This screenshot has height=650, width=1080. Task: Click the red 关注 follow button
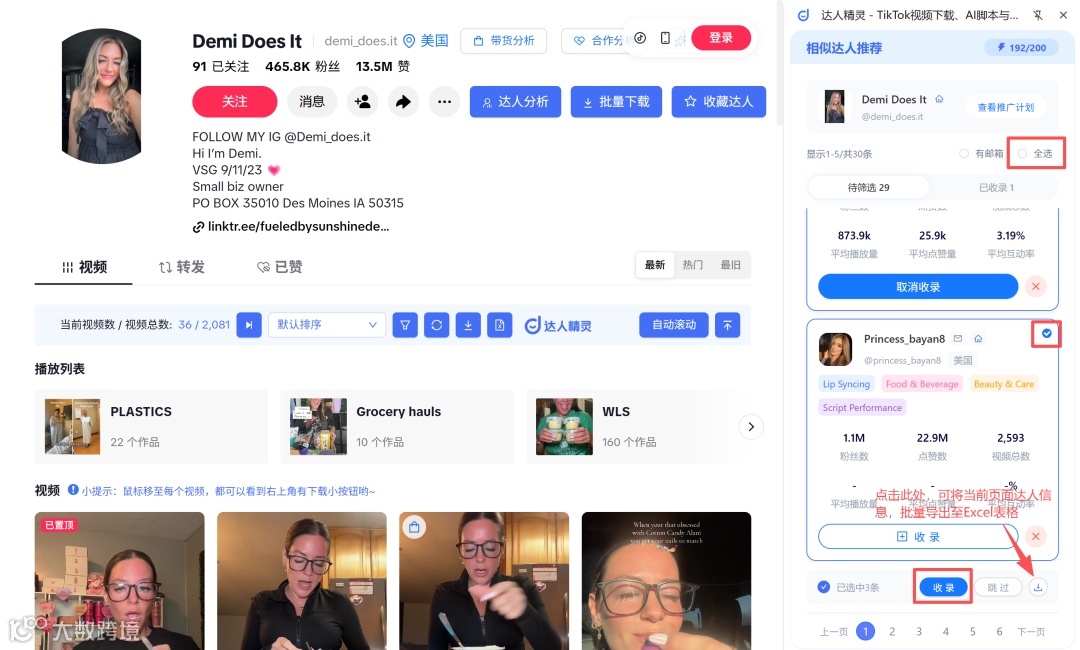click(234, 102)
